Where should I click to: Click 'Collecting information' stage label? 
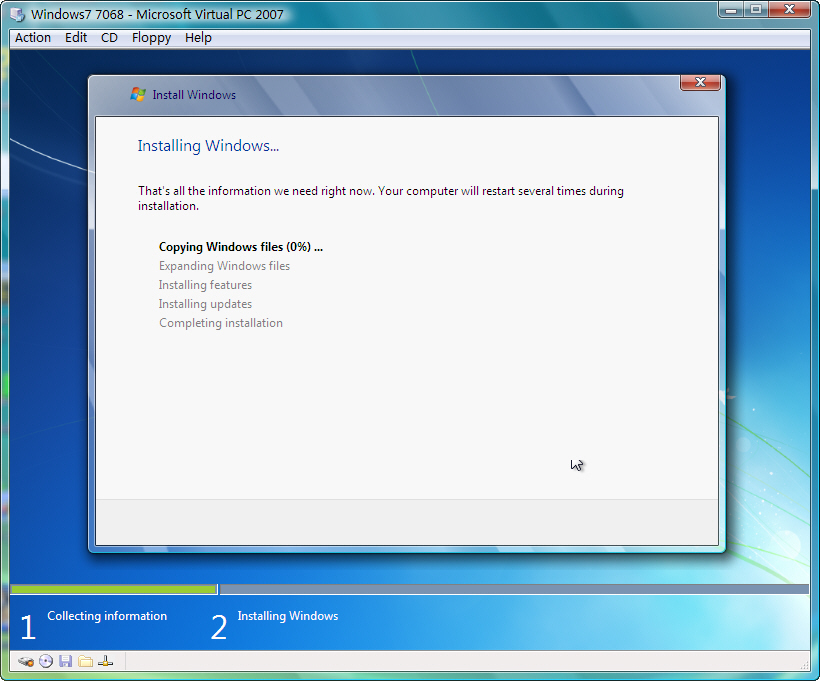(107, 616)
